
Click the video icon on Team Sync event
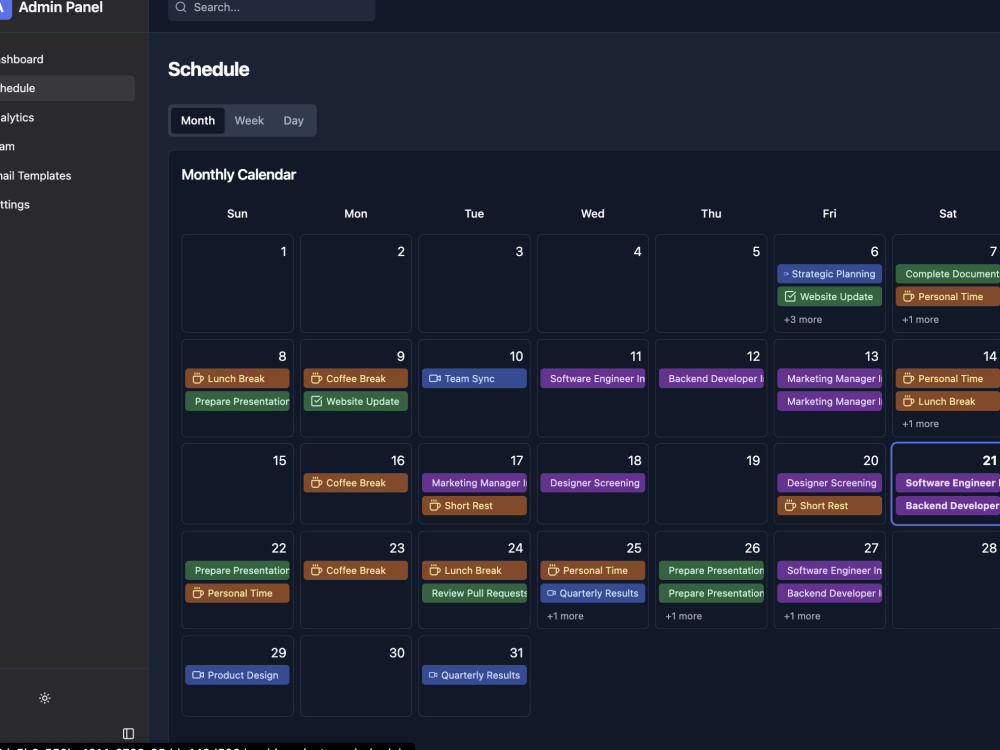435,378
